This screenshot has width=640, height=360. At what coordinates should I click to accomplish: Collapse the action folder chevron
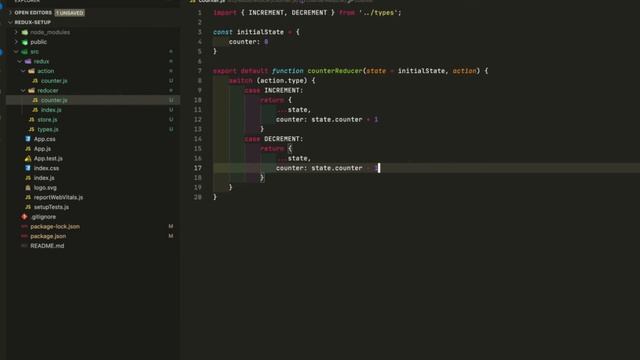click(23, 71)
